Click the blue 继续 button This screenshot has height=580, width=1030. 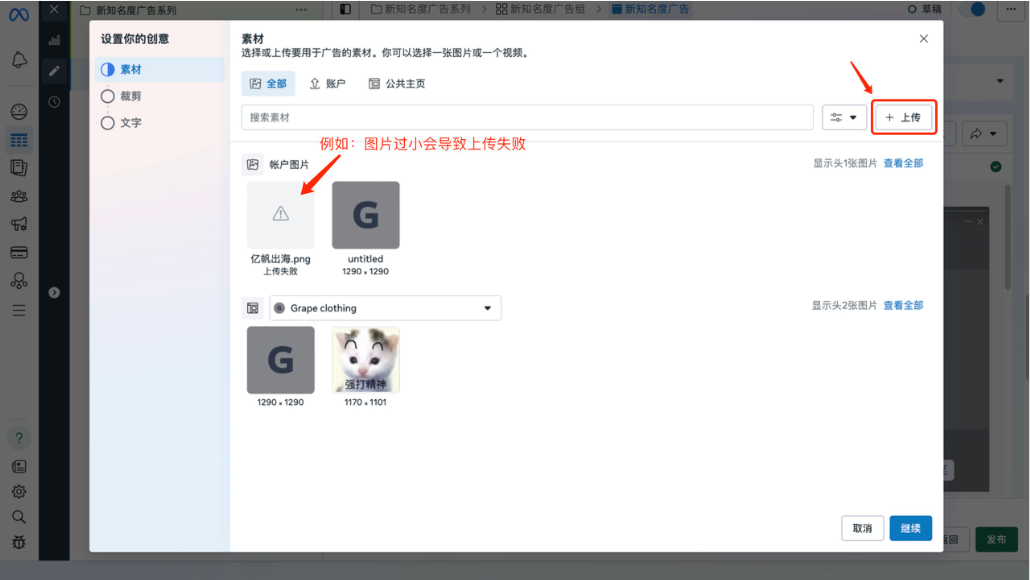pyautogui.click(x=910, y=528)
